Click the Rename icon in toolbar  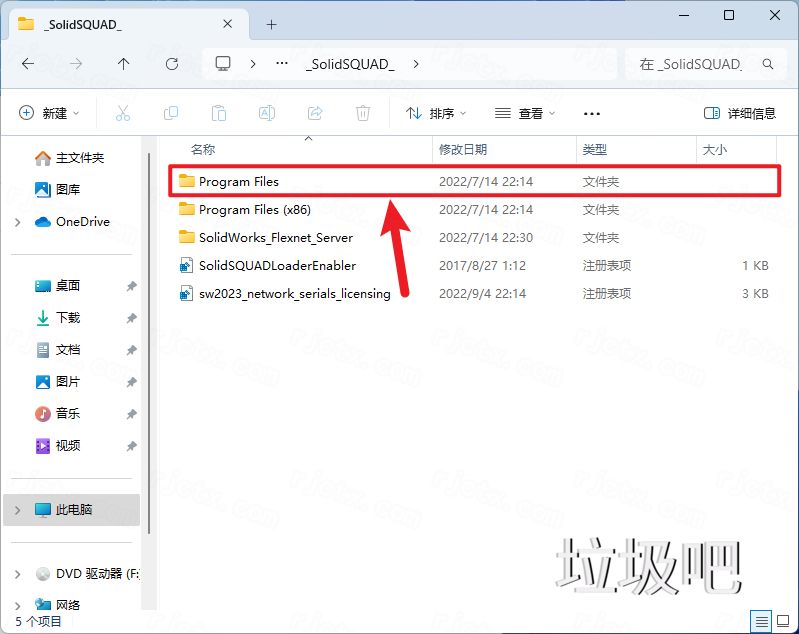tap(267, 113)
